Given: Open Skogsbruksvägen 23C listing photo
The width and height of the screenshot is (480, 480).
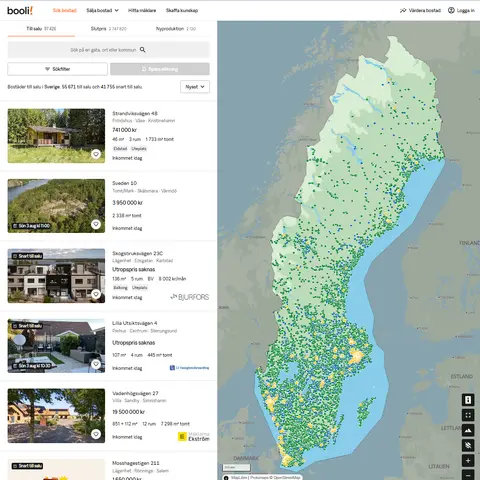Looking at the screenshot, I should tap(56, 276).
